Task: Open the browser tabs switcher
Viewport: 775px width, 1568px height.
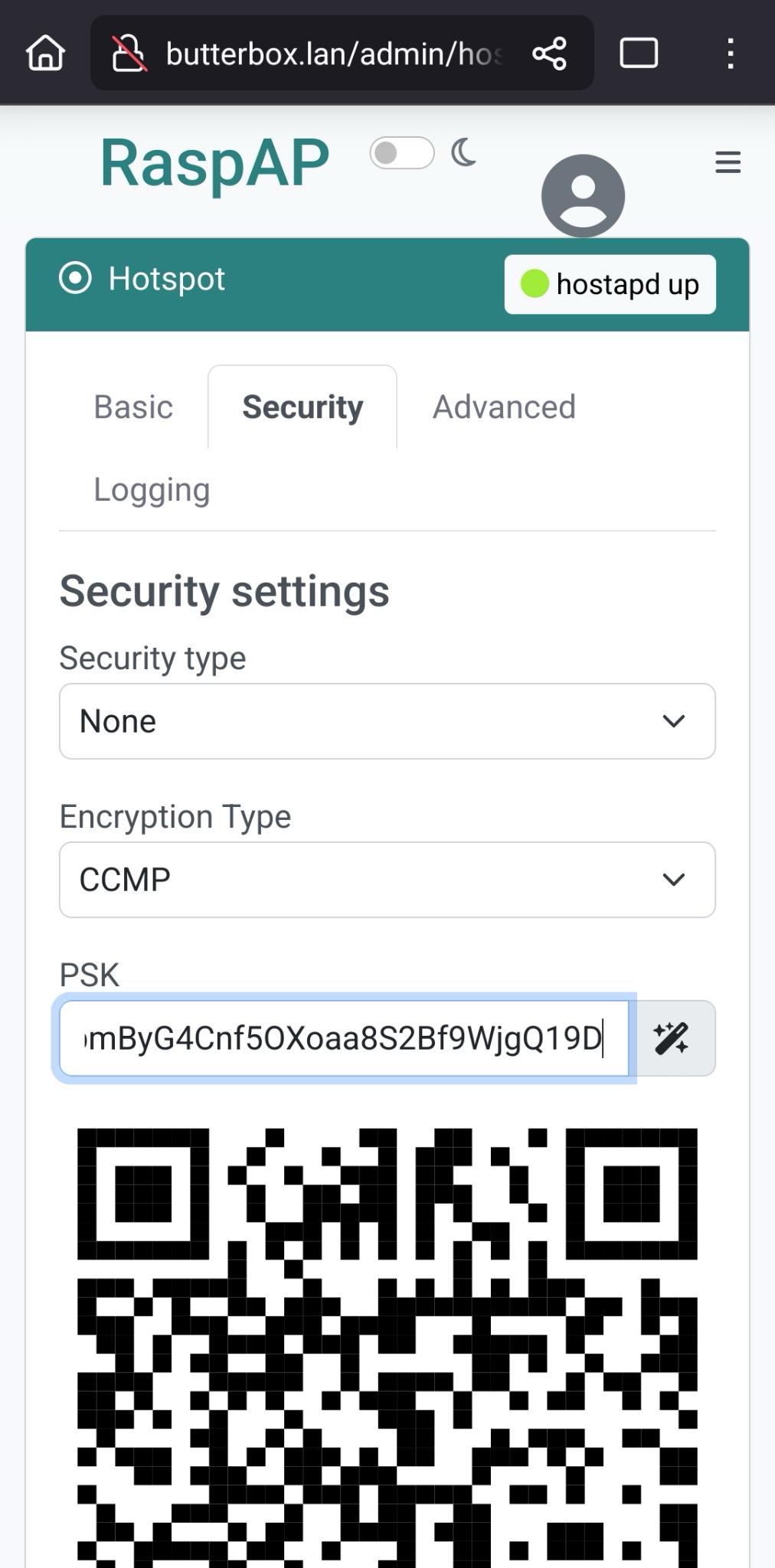Action: [638, 54]
